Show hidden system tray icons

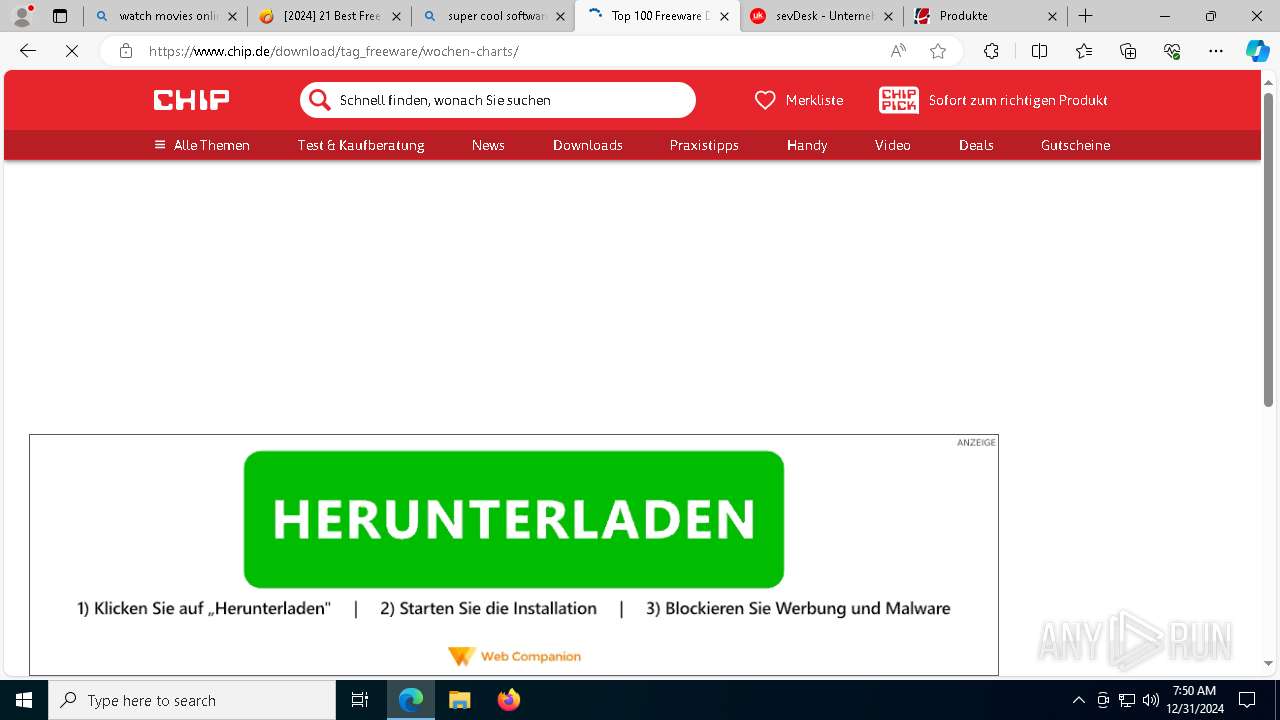click(x=1079, y=700)
